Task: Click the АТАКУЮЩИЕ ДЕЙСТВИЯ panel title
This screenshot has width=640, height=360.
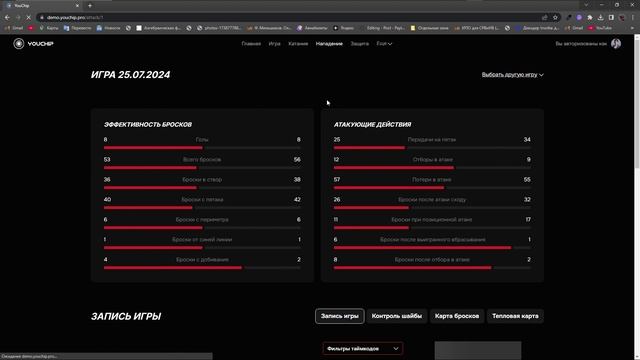Action: click(x=372, y=124)
